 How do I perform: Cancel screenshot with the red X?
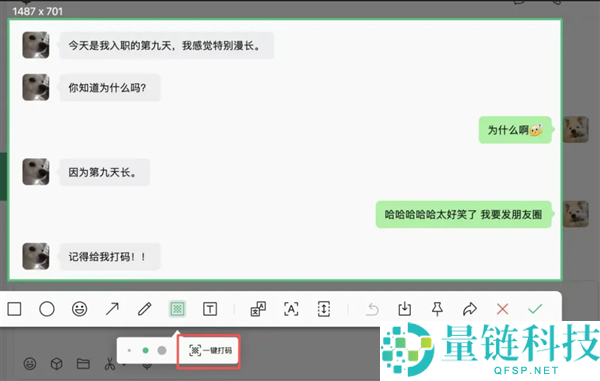502,309
